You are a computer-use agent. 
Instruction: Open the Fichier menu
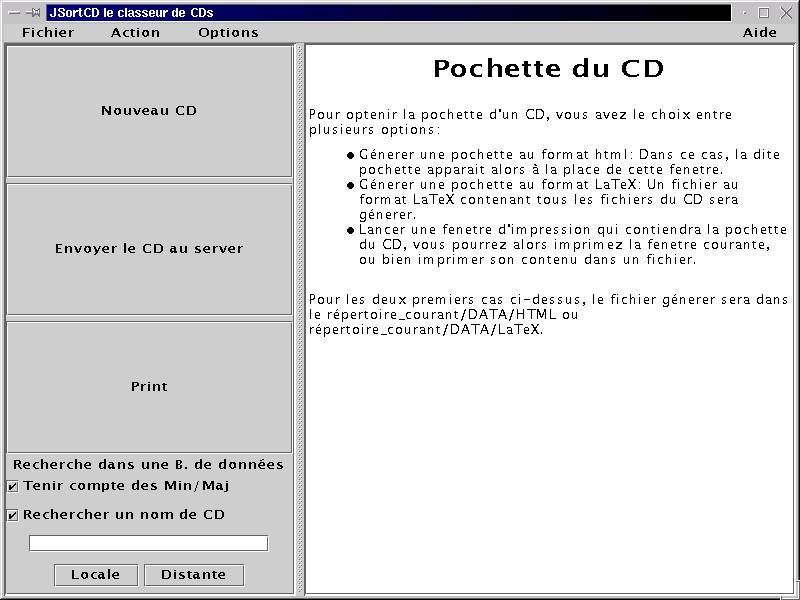(48, 32)
